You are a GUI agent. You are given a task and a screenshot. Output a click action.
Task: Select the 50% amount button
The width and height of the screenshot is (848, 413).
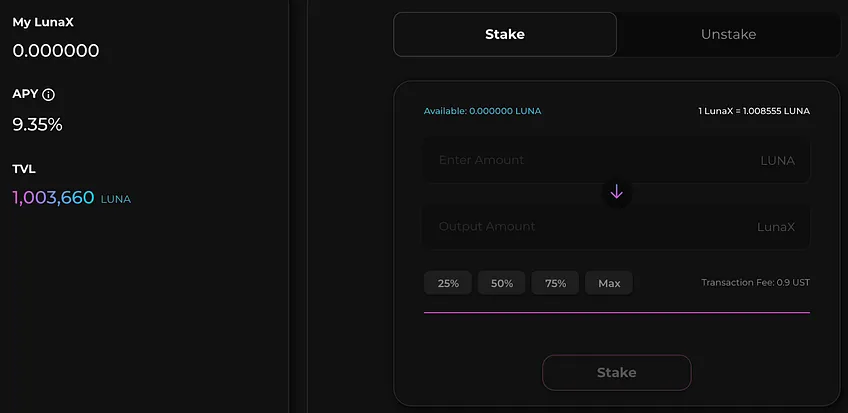[x=501, y=283]
